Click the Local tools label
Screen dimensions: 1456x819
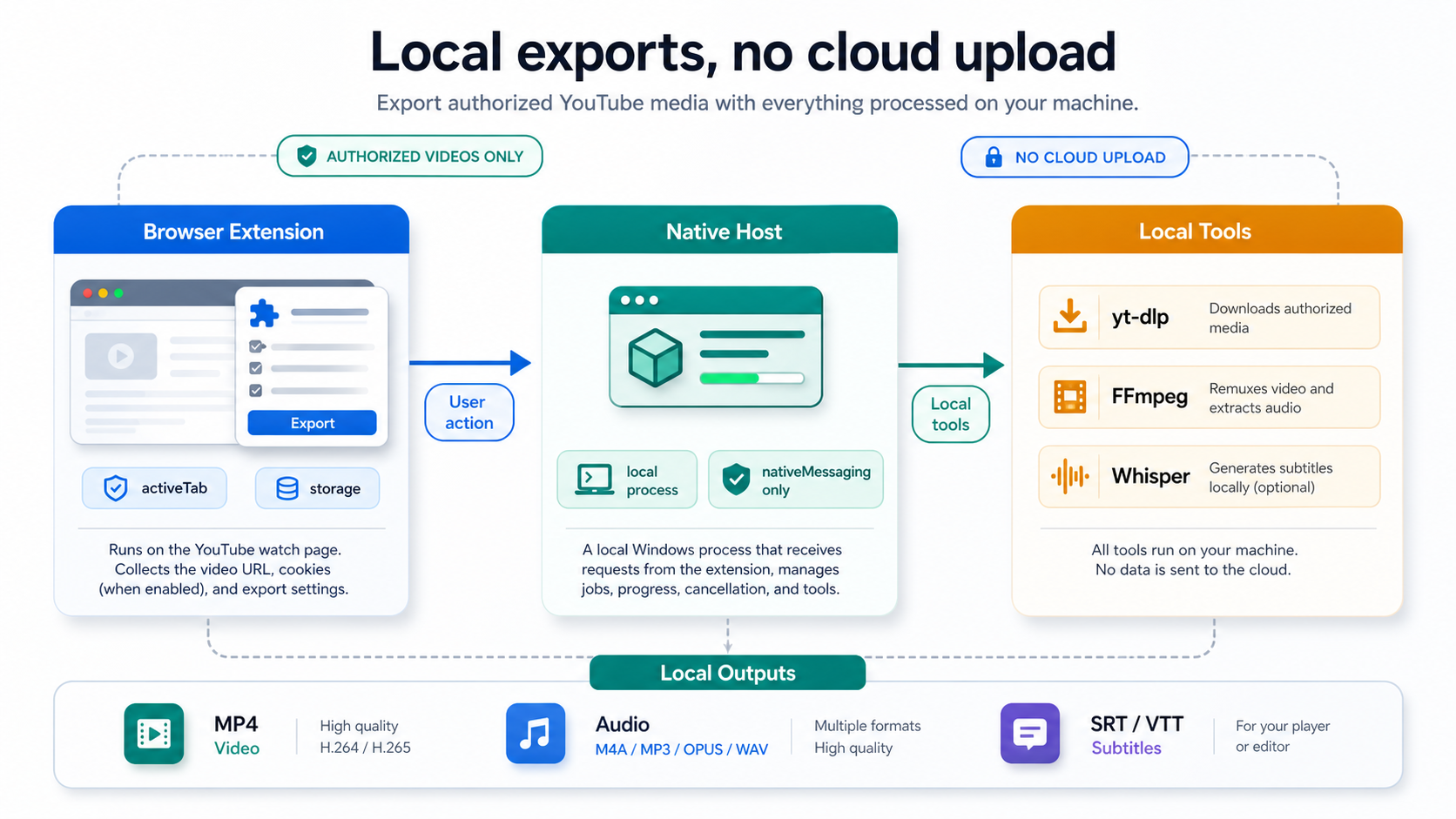pos(951,414)
